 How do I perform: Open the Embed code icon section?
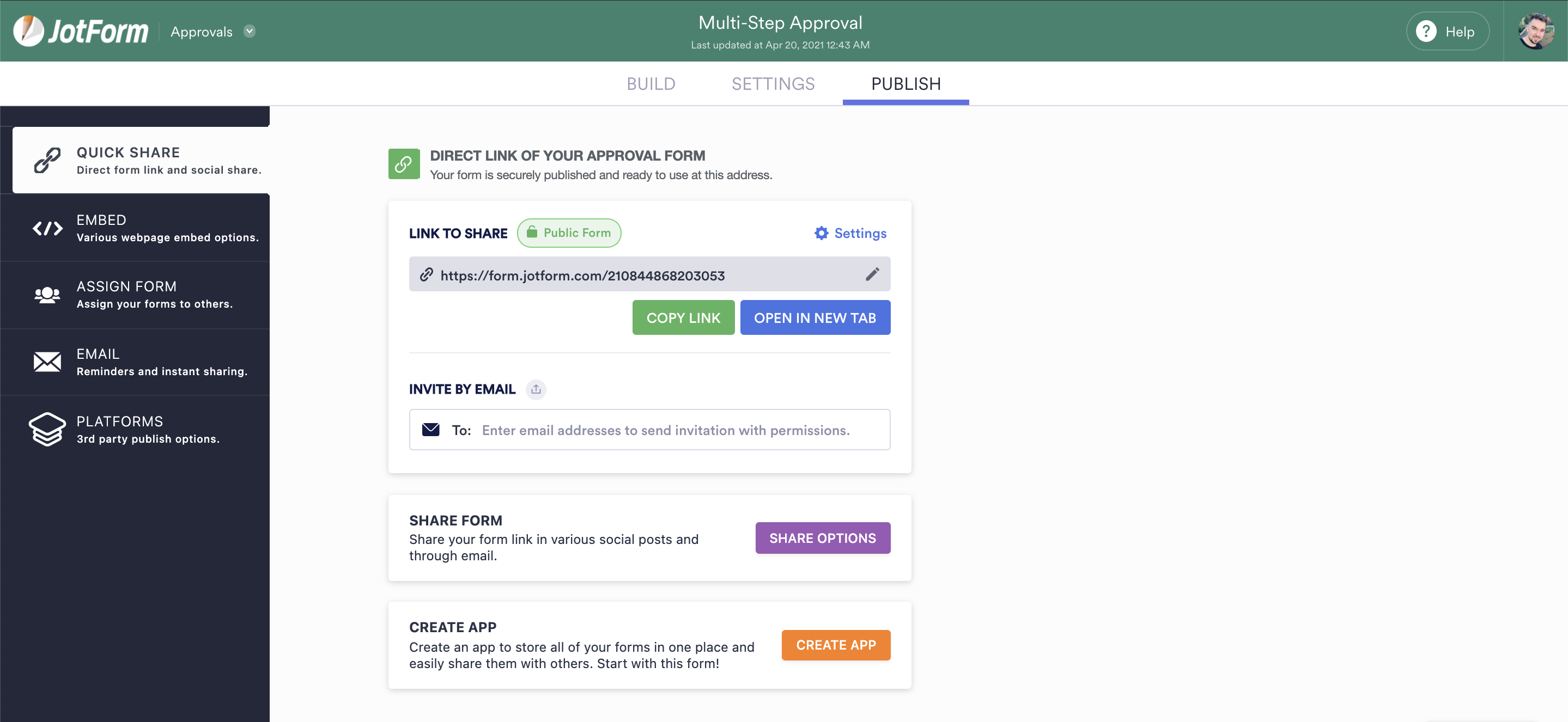(47, 228)
